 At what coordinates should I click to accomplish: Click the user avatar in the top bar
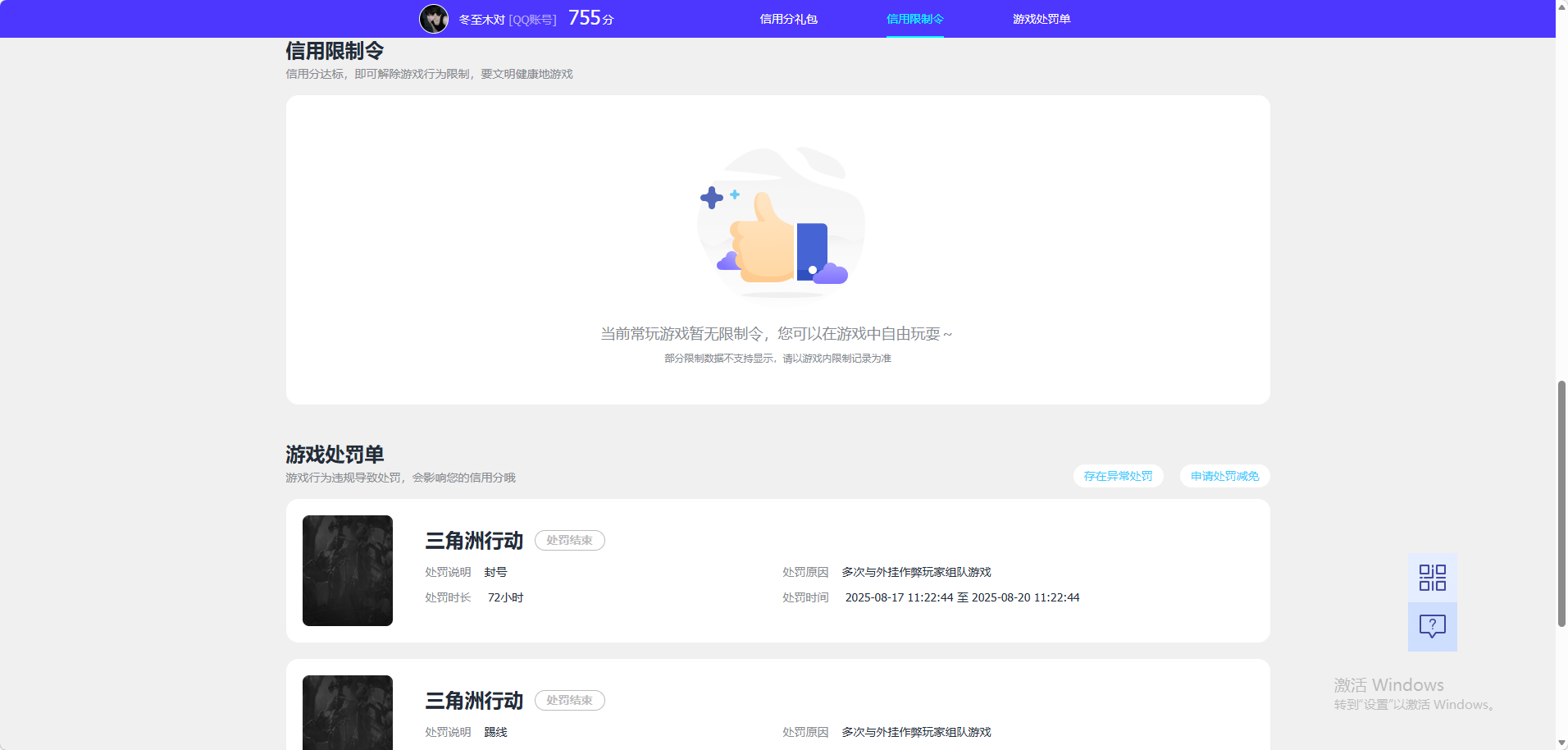[x=434, y=18]
